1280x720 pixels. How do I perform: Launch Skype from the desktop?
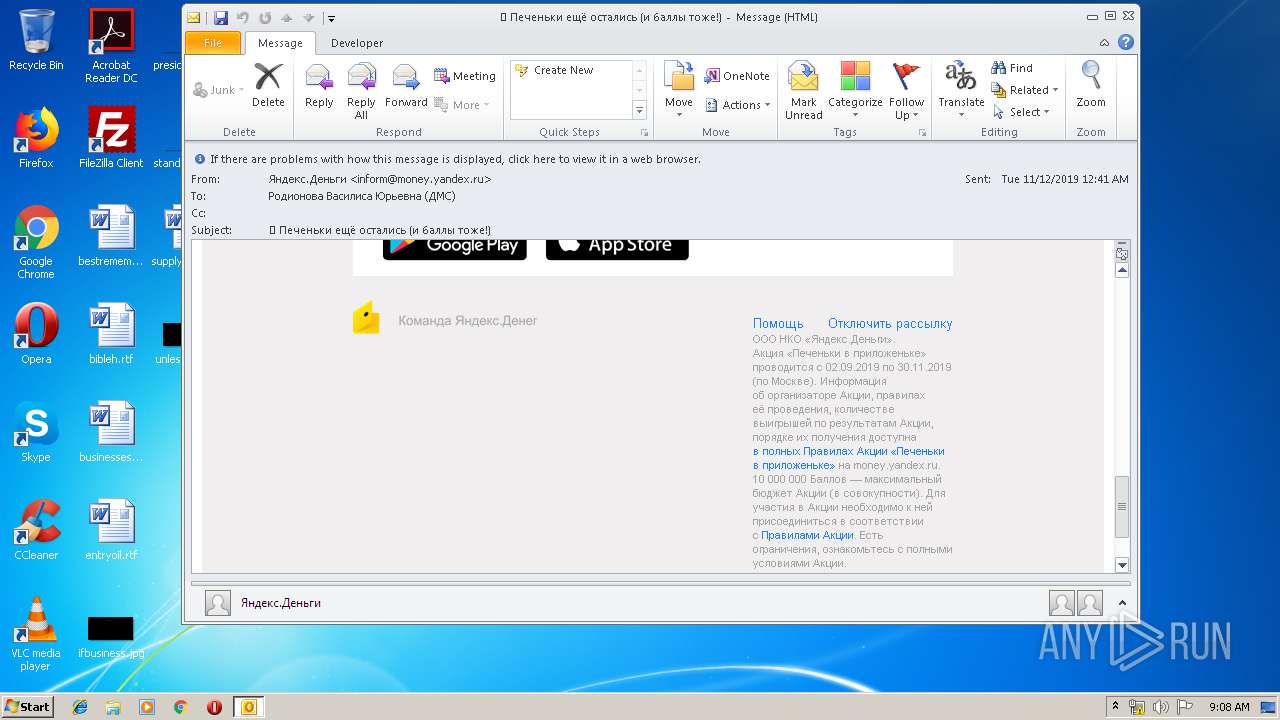pos(36,432)
